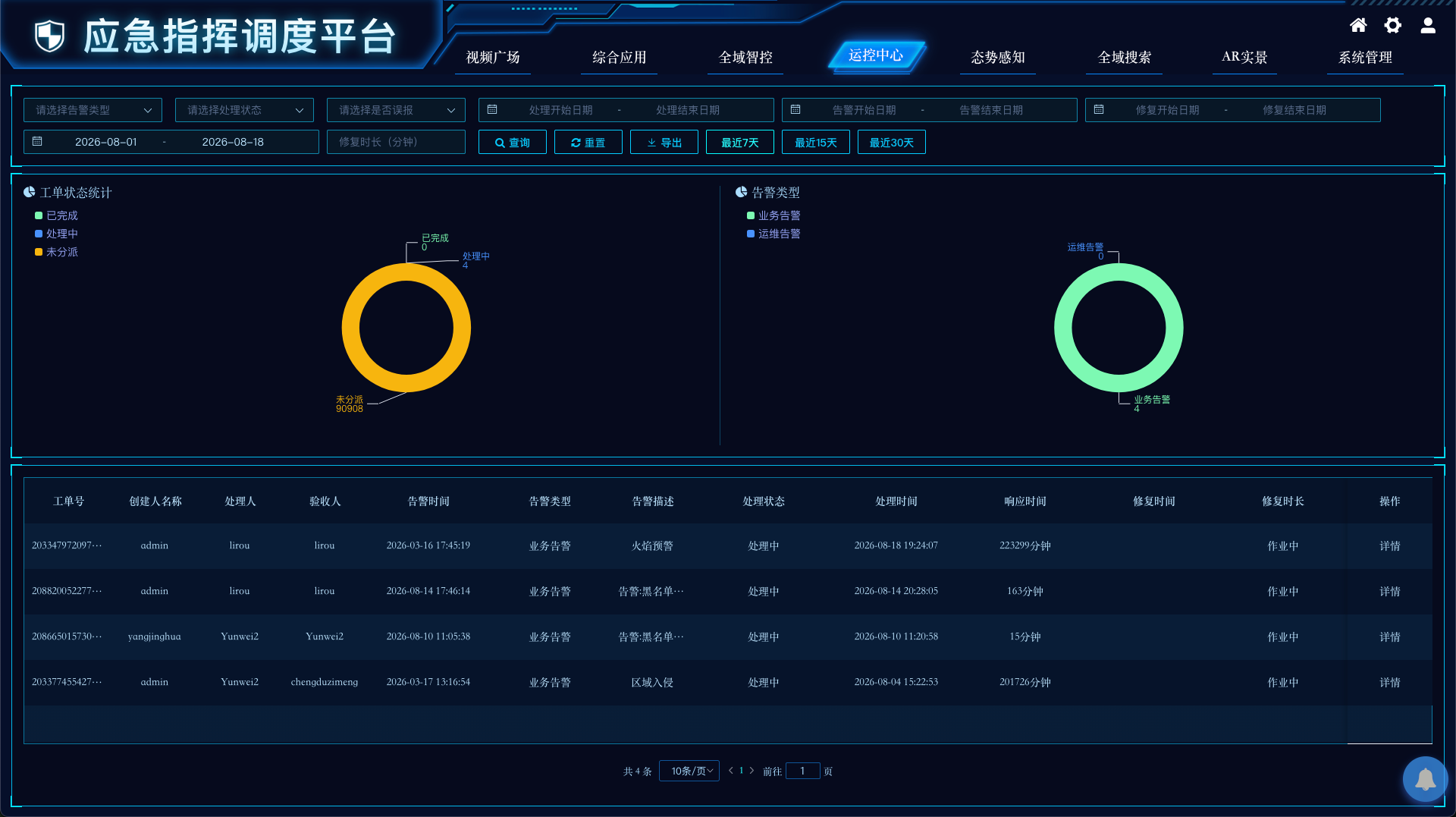Go to next page arrow
Viewport: 1456px width, 817px height.
pos(752,771)
